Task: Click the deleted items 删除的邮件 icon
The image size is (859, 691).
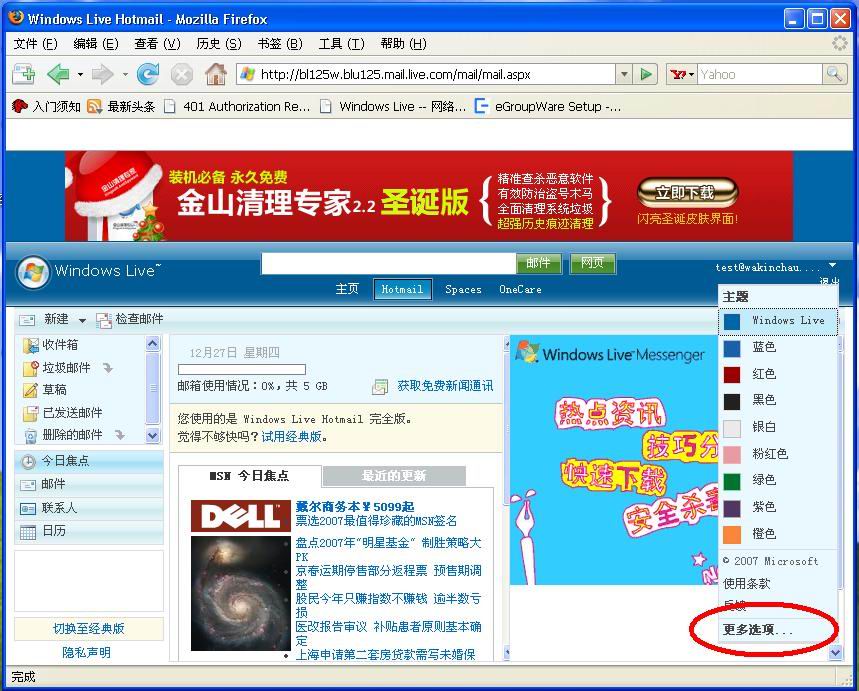Action: pyautogui.click(x=31, y=436)
